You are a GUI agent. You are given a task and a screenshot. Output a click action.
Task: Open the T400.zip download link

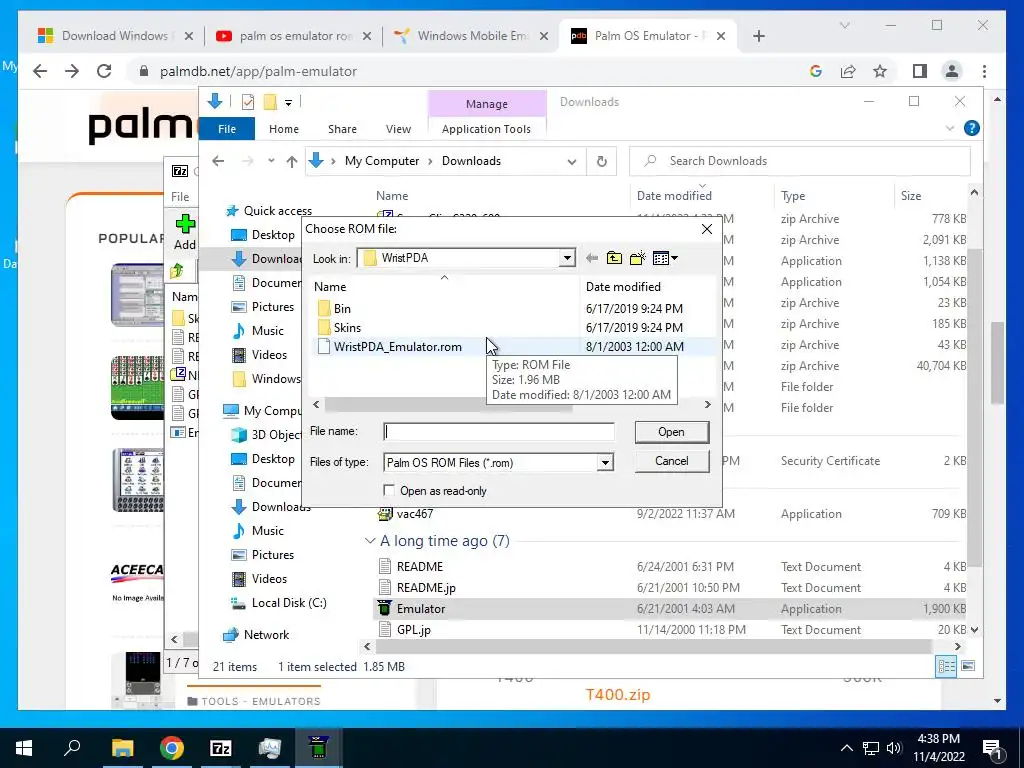[618, 694]
